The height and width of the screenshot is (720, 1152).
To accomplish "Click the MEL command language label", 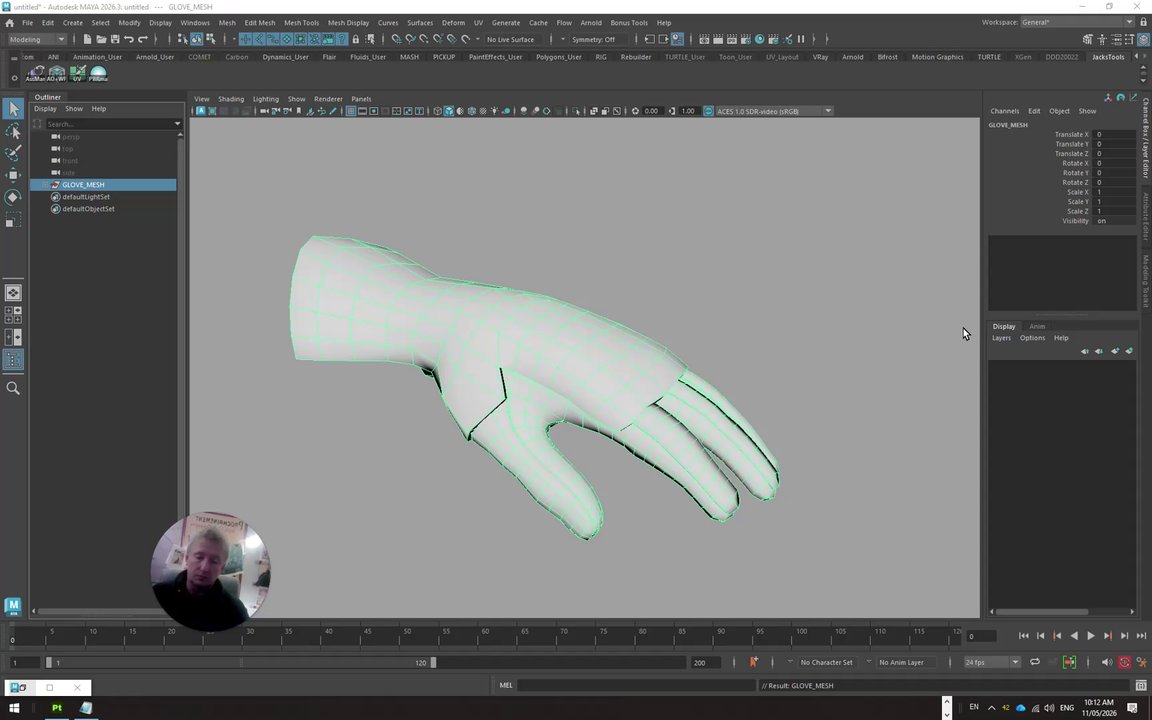I will 505,685.
